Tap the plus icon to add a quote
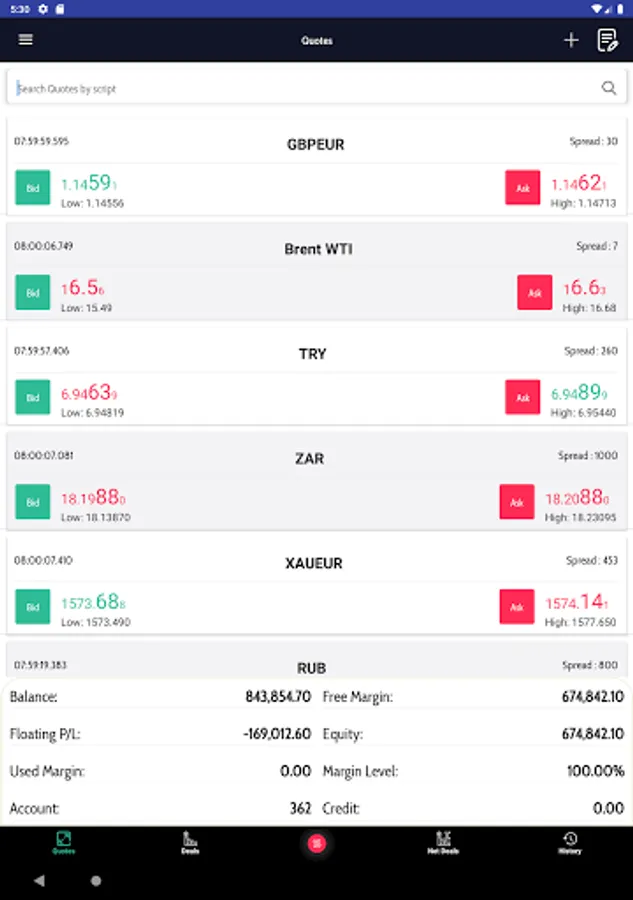Image resolution: width=633 pixels, height=900 pixels. coord(571,40)
